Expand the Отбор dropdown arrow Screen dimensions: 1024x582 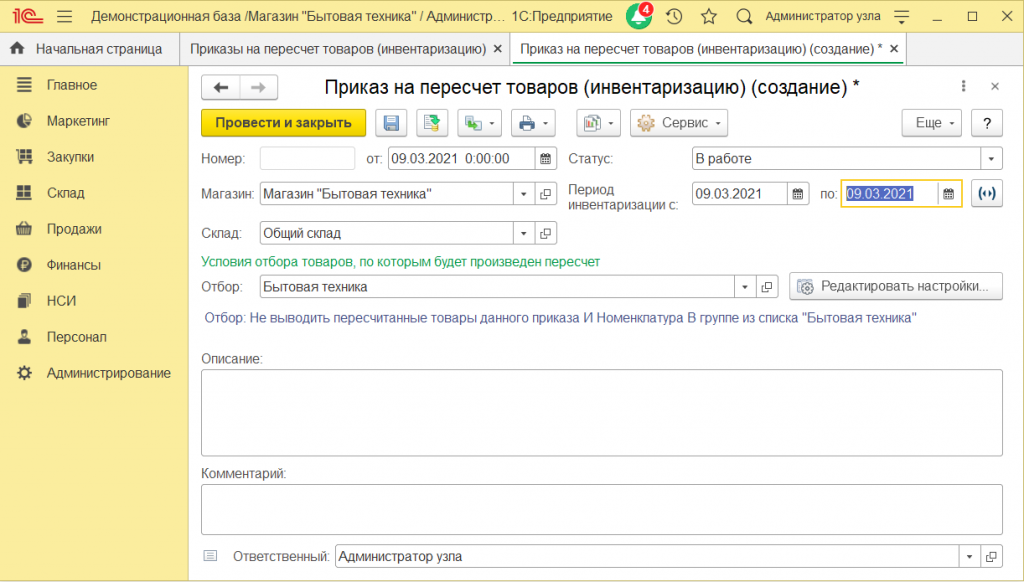(x=744, y=287)
